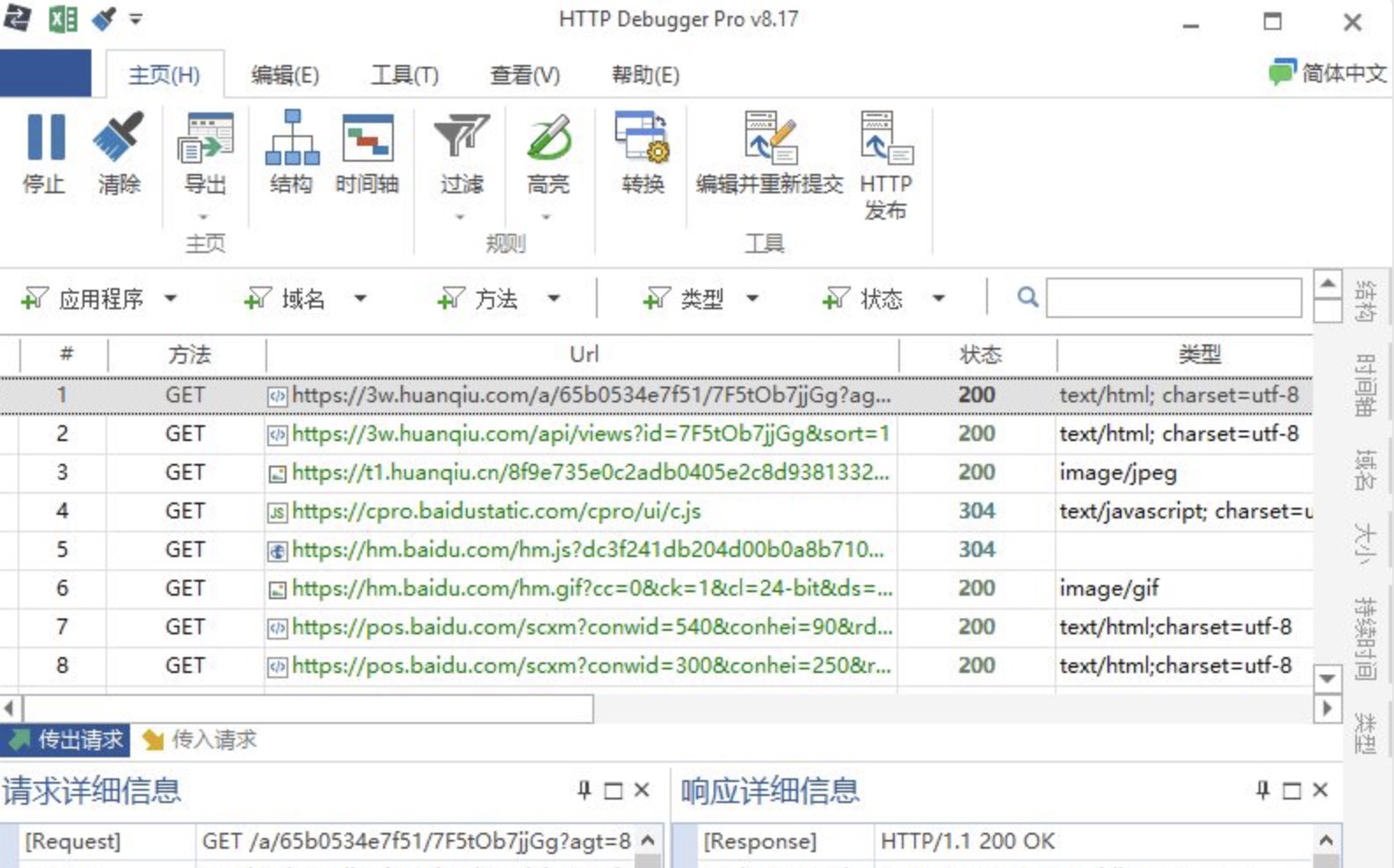The width and height of the screenshot is (1394, 868).
Task: Click the Highlight (高亮) marker icon
Action: pyautogui.click(x=549, y=137)
